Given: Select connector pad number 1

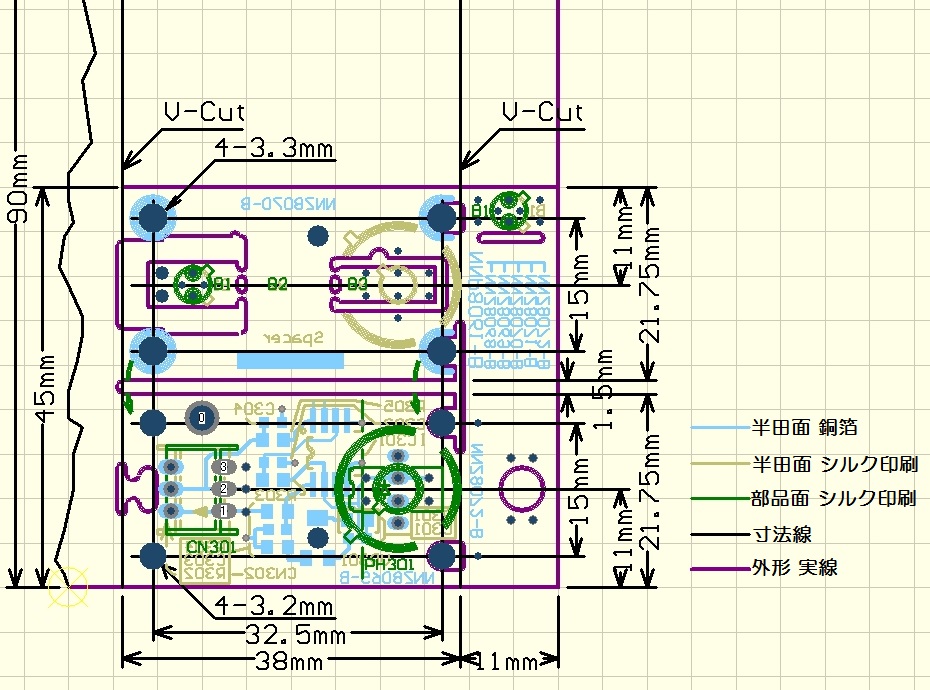Looking at the screenshot, I should 224,511.
